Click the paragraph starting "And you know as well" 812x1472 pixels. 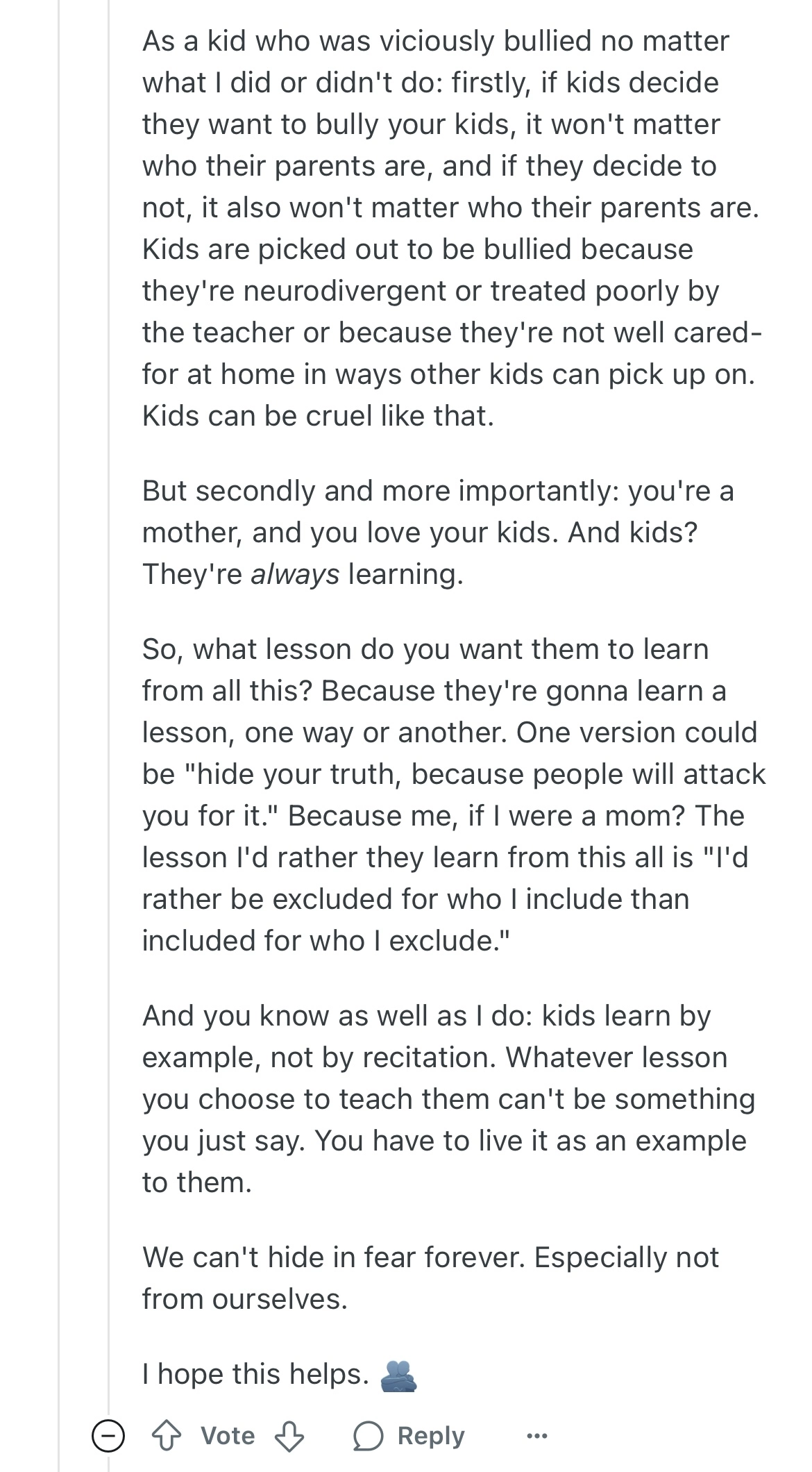pos(444,1099)
